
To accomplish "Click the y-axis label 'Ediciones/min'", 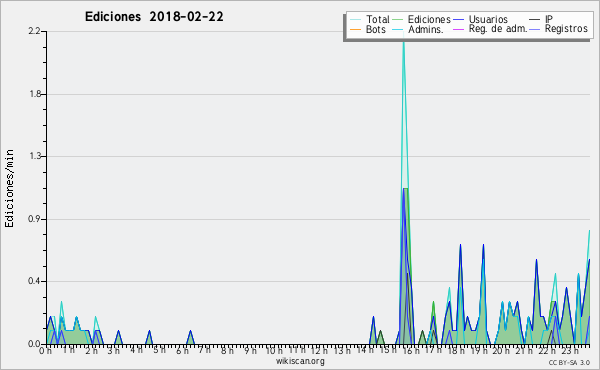I will (x=9, y=188).
